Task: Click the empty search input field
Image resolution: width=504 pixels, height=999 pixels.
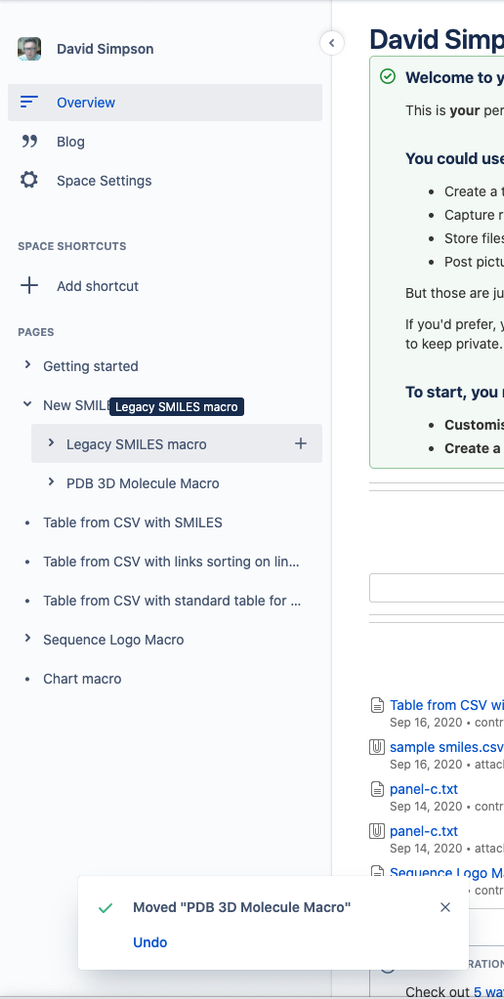Action: click(436, 587)
